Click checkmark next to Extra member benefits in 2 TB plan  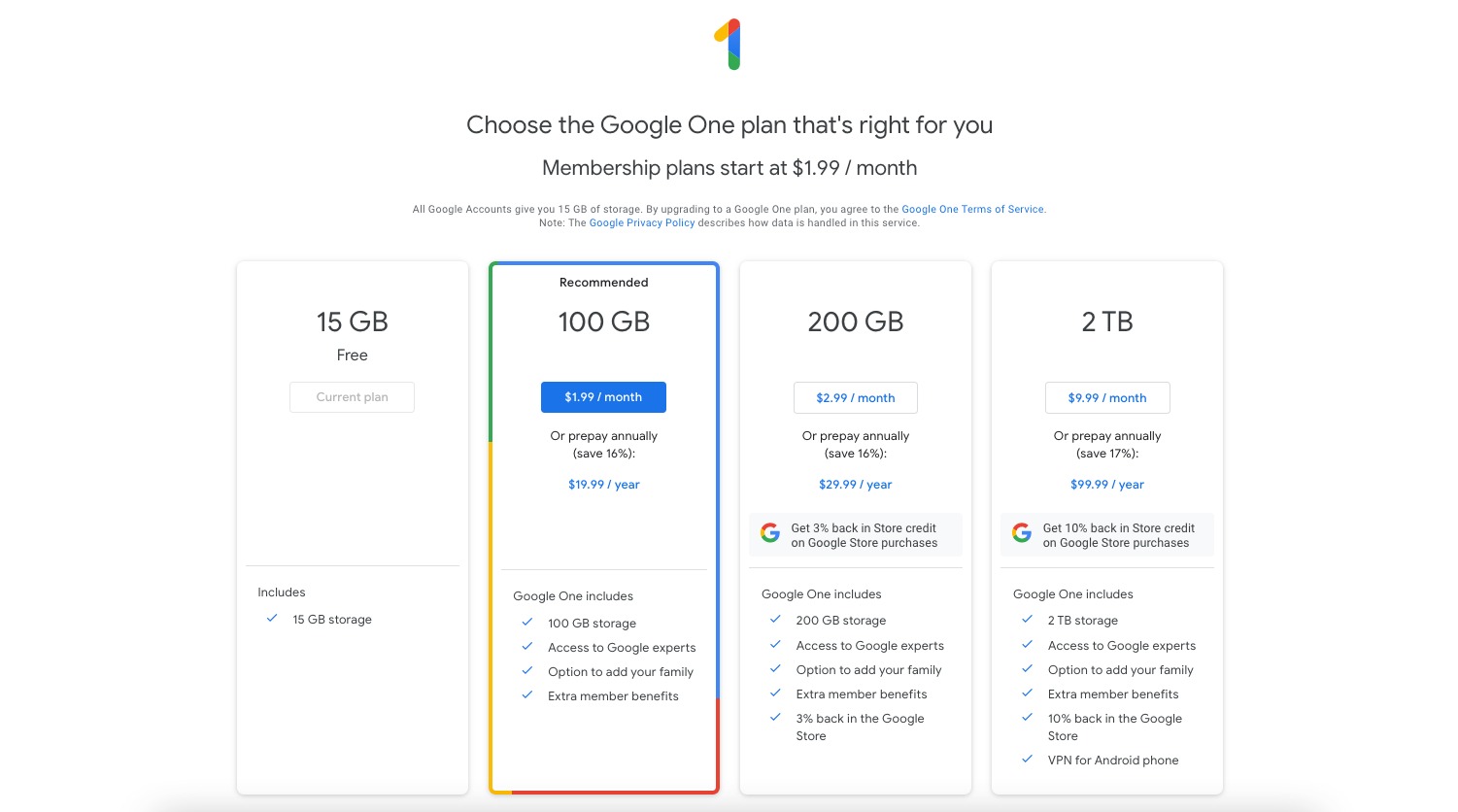coord(1027,693)
